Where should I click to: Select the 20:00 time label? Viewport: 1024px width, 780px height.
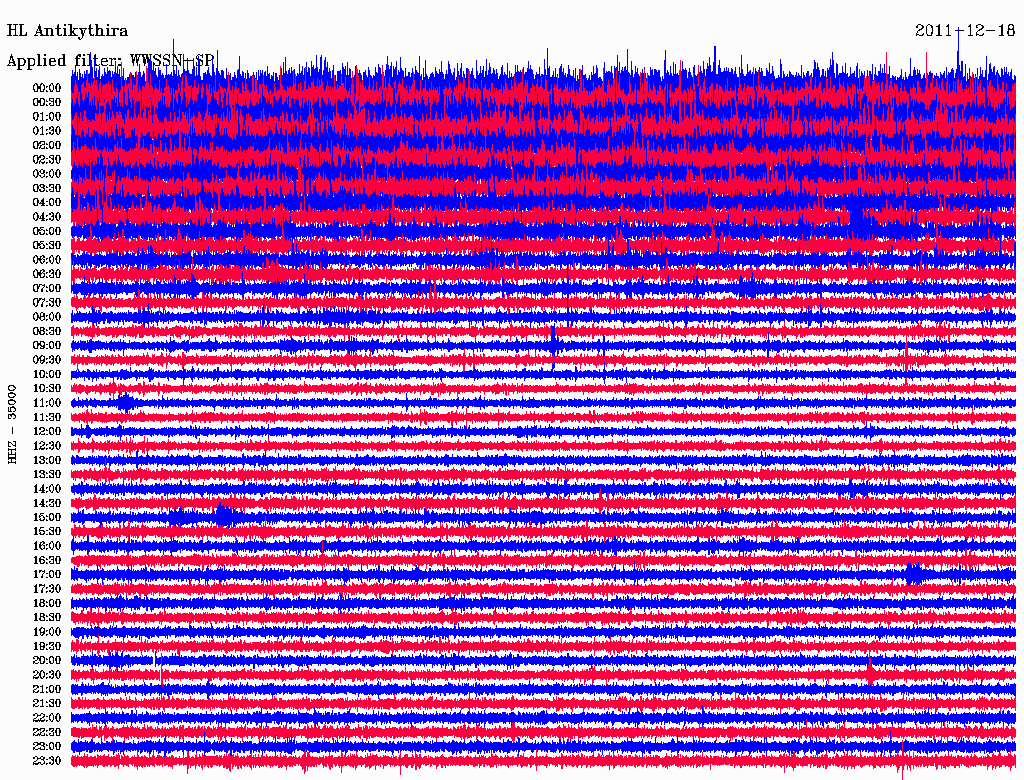47,661
